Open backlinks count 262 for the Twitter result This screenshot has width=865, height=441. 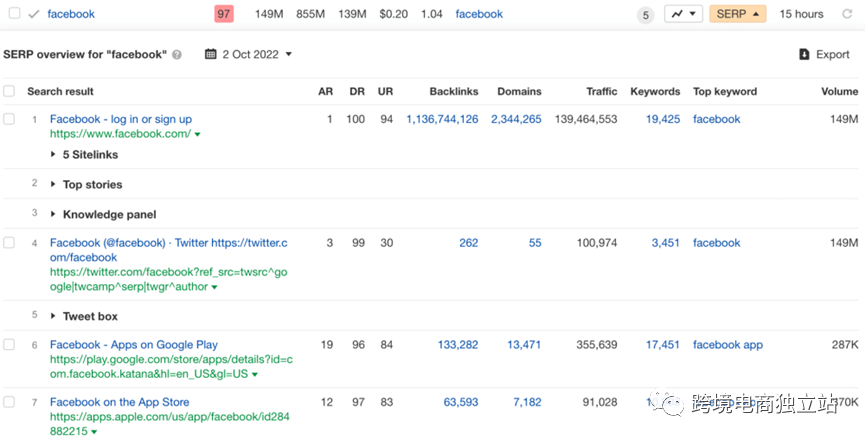click(x=468, y=242)
